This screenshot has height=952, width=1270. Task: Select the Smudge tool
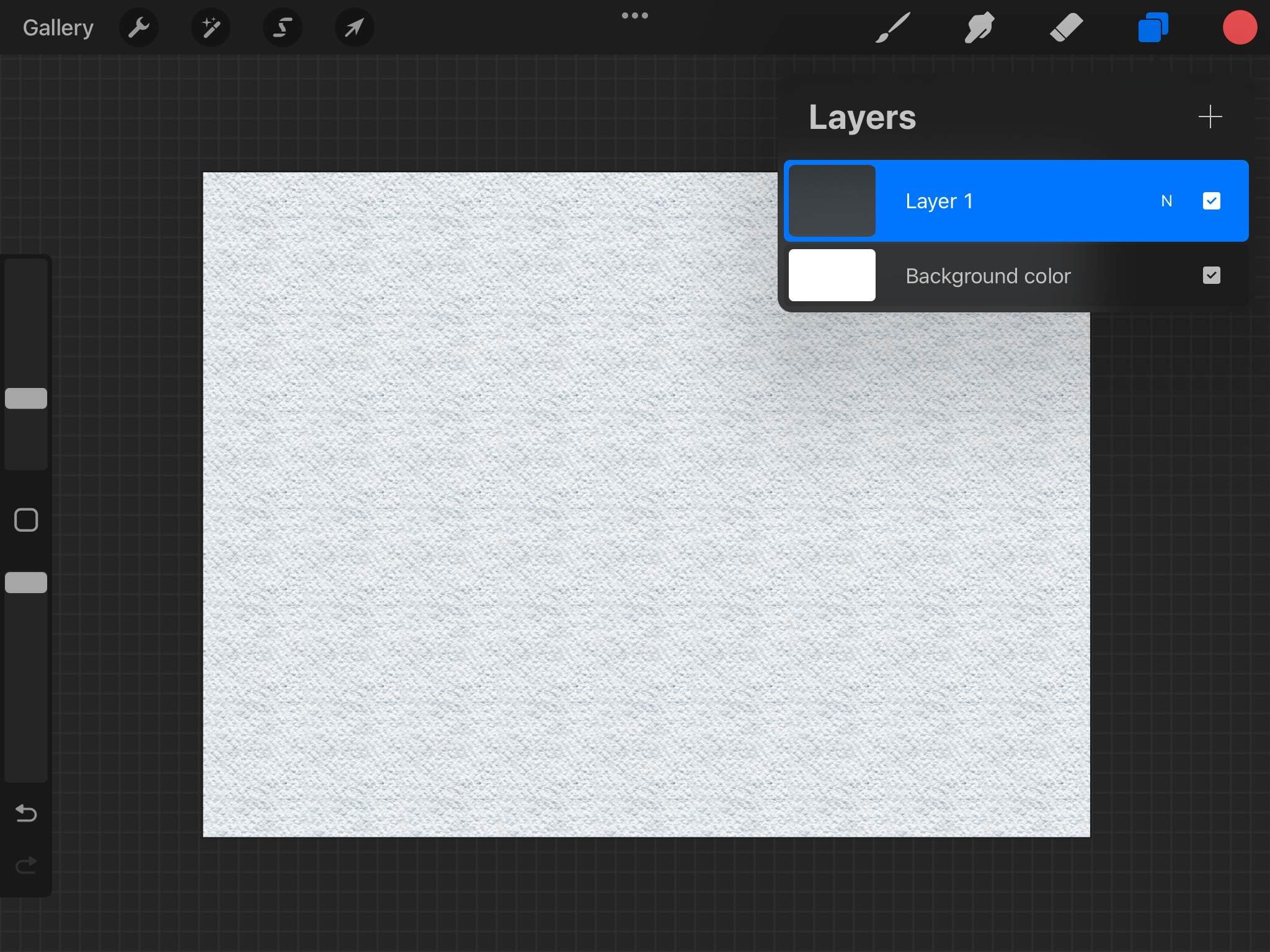click(x=979, y=27)
